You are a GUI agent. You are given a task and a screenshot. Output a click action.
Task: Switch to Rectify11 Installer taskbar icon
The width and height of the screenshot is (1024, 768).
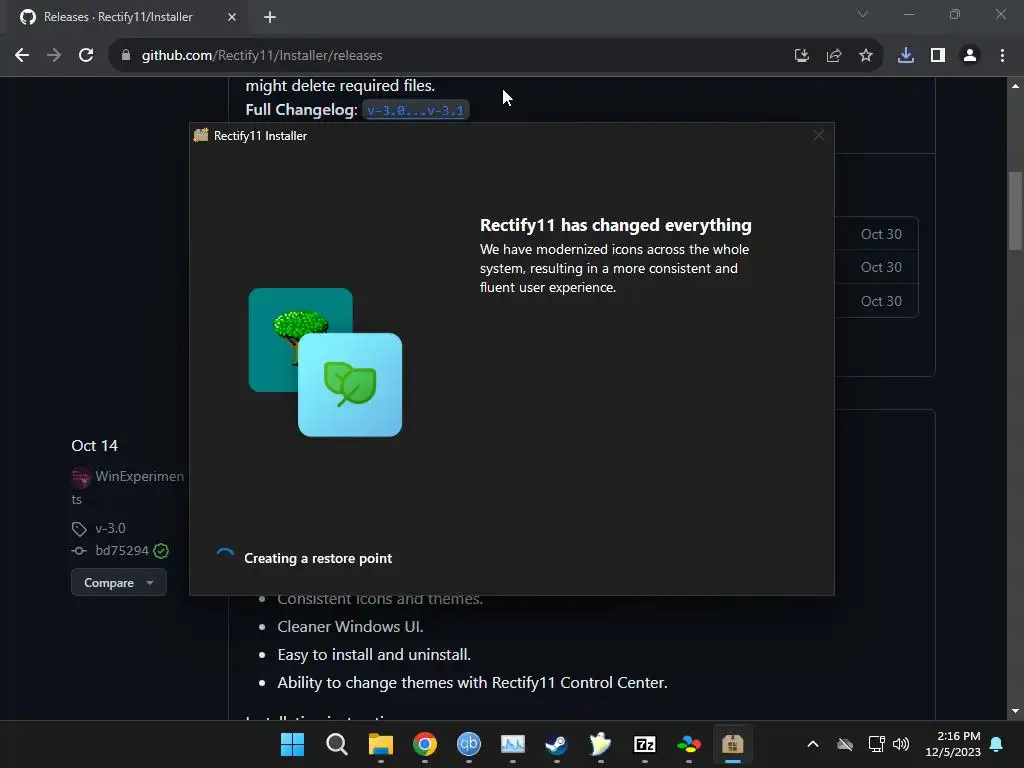click(733, 744)
